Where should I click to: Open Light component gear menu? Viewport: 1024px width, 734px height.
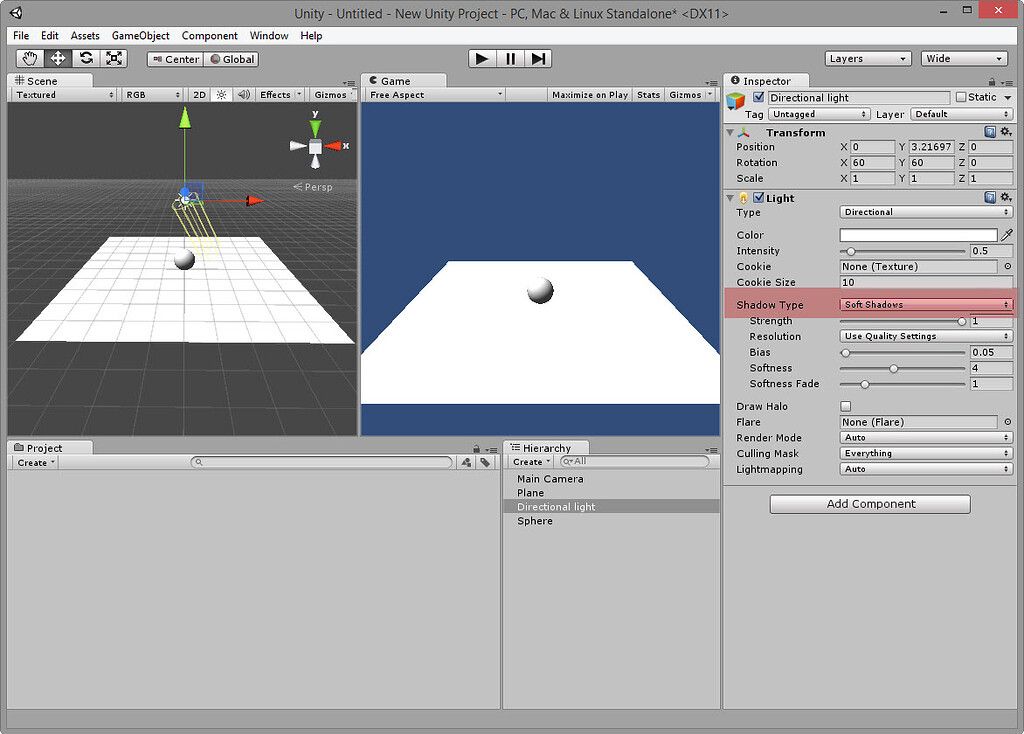pos(1006,197)
